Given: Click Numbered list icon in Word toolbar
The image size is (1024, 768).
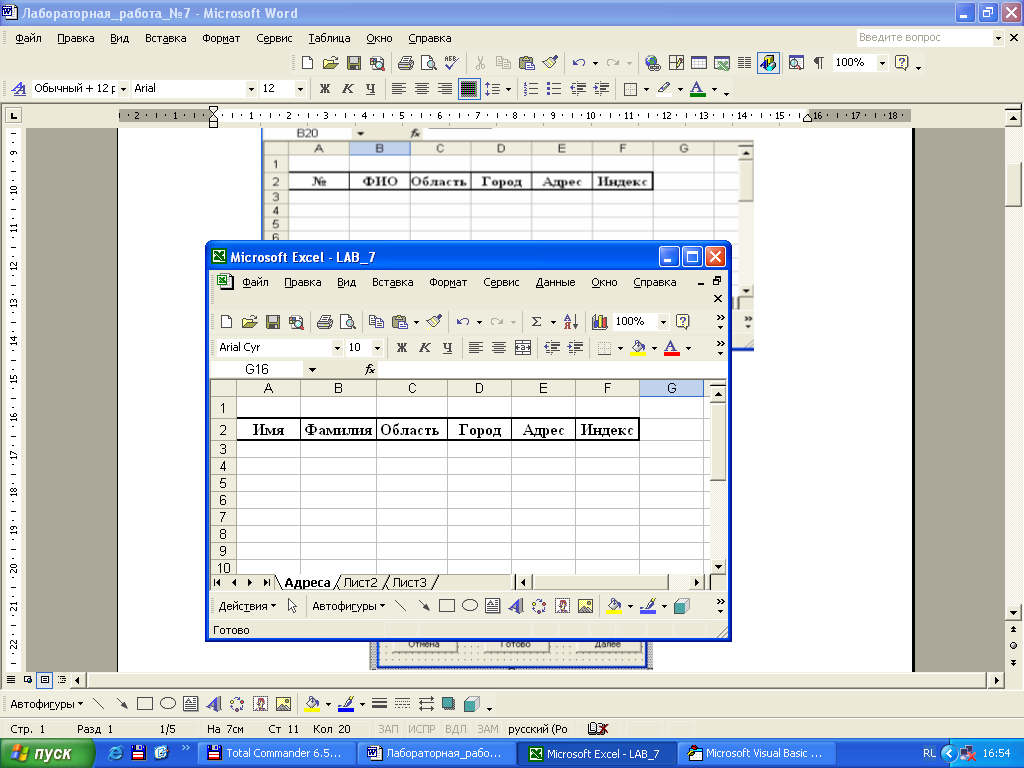Looking at the screenshot, I should point(531,88).
